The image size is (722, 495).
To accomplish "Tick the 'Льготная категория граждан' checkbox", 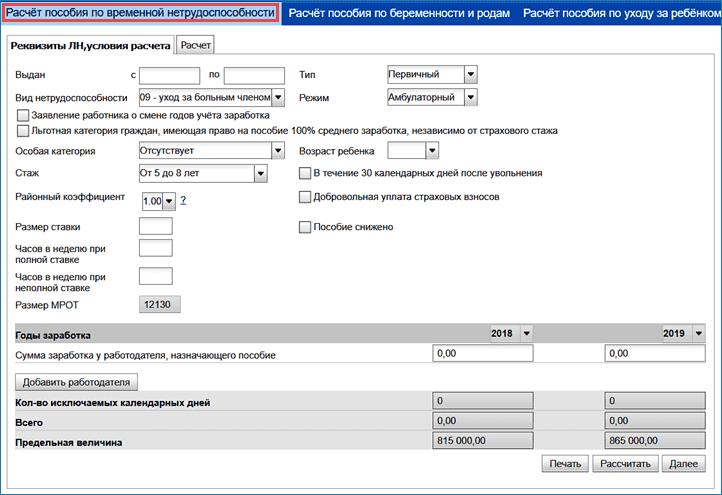I will click(x=24, y=131).
